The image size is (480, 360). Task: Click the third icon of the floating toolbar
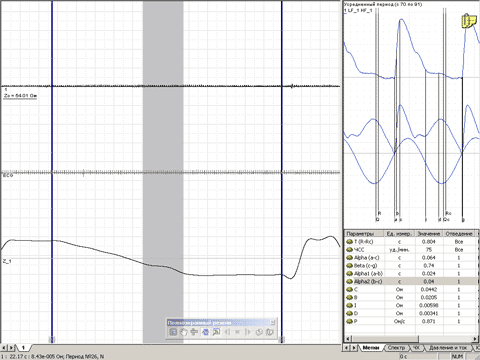194,332
